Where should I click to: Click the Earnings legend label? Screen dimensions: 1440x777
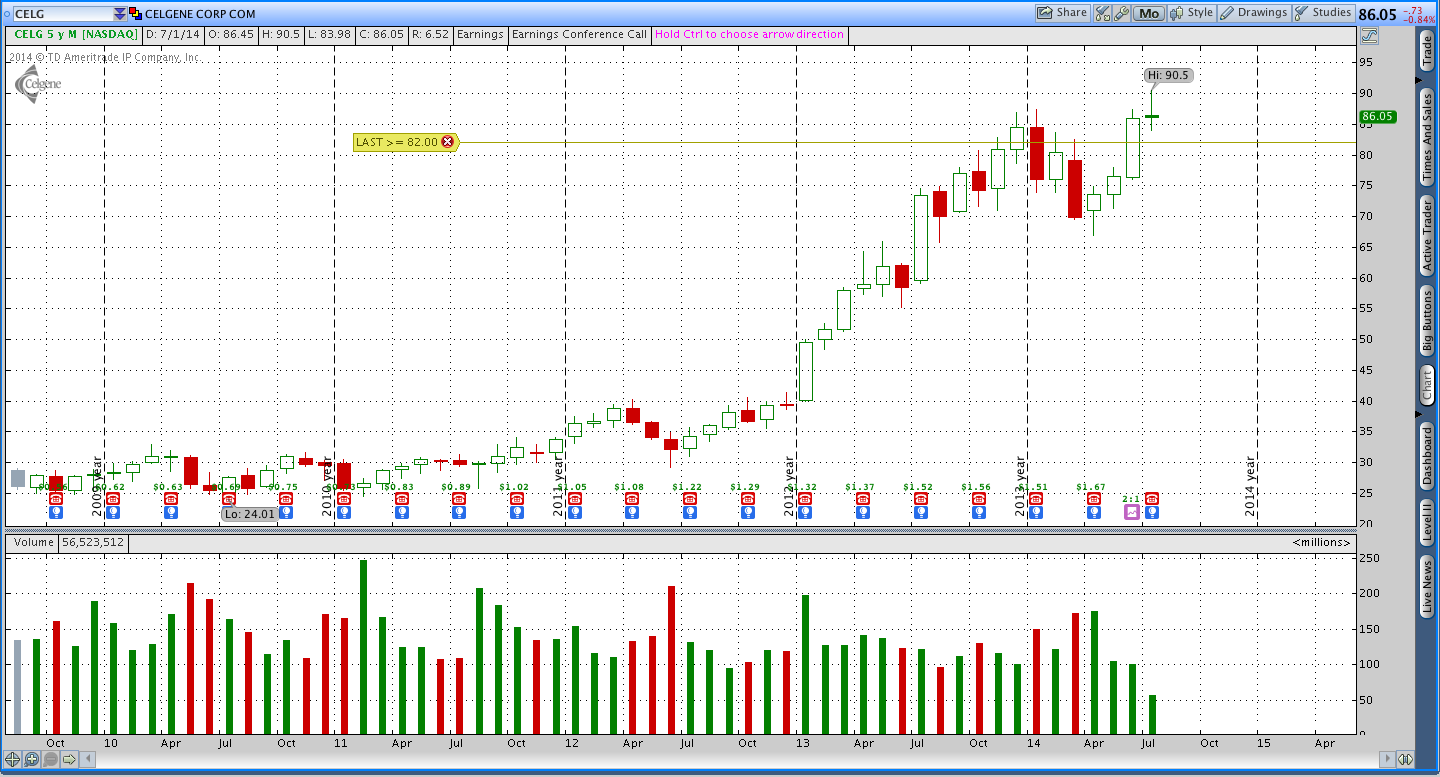point(480,34)
